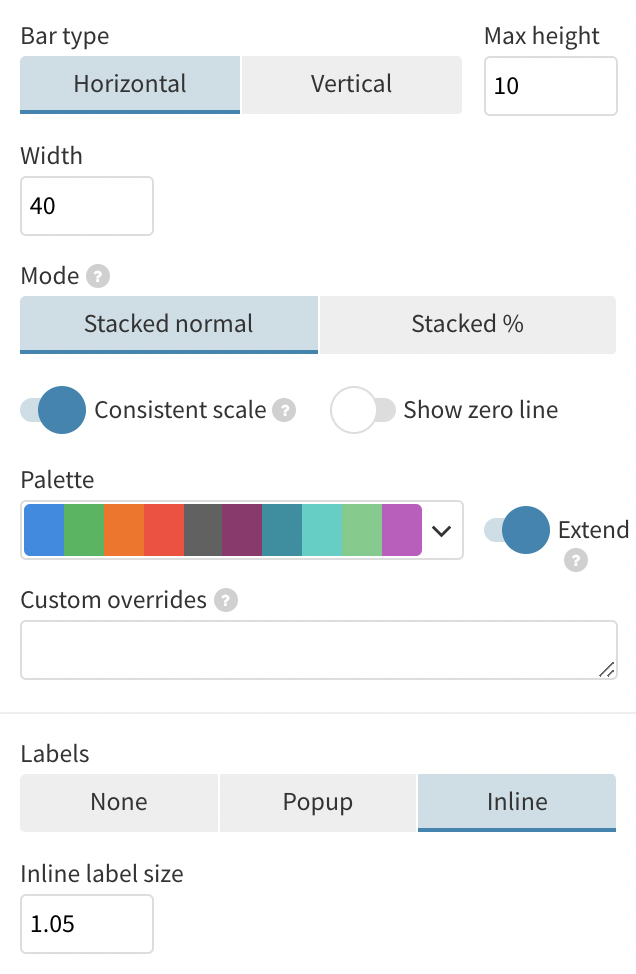Select Inline label display
The height and width of the screenshot is (974, 636).
516,801
